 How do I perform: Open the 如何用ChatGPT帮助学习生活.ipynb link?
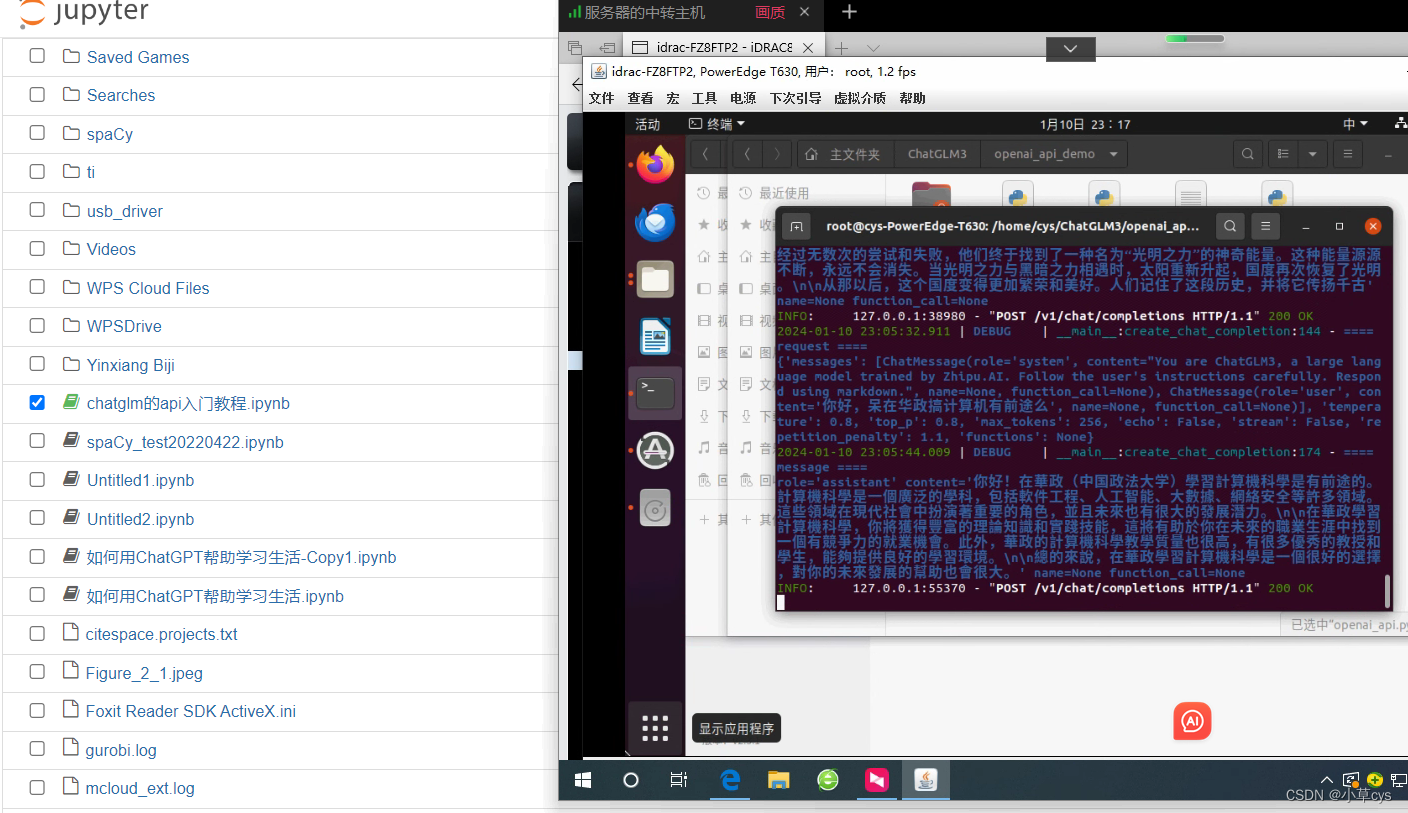pos(215,596)
